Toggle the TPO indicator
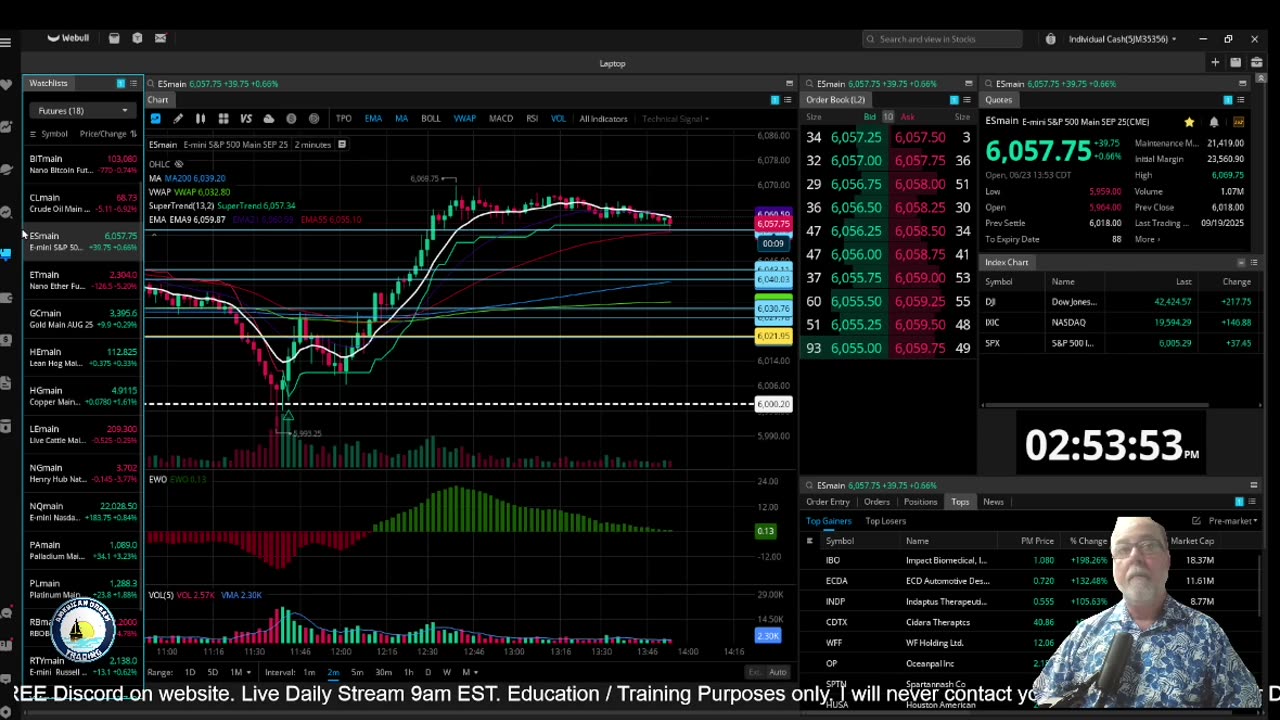The height and width of the screenshot is (720, 1280). point(343,119)
